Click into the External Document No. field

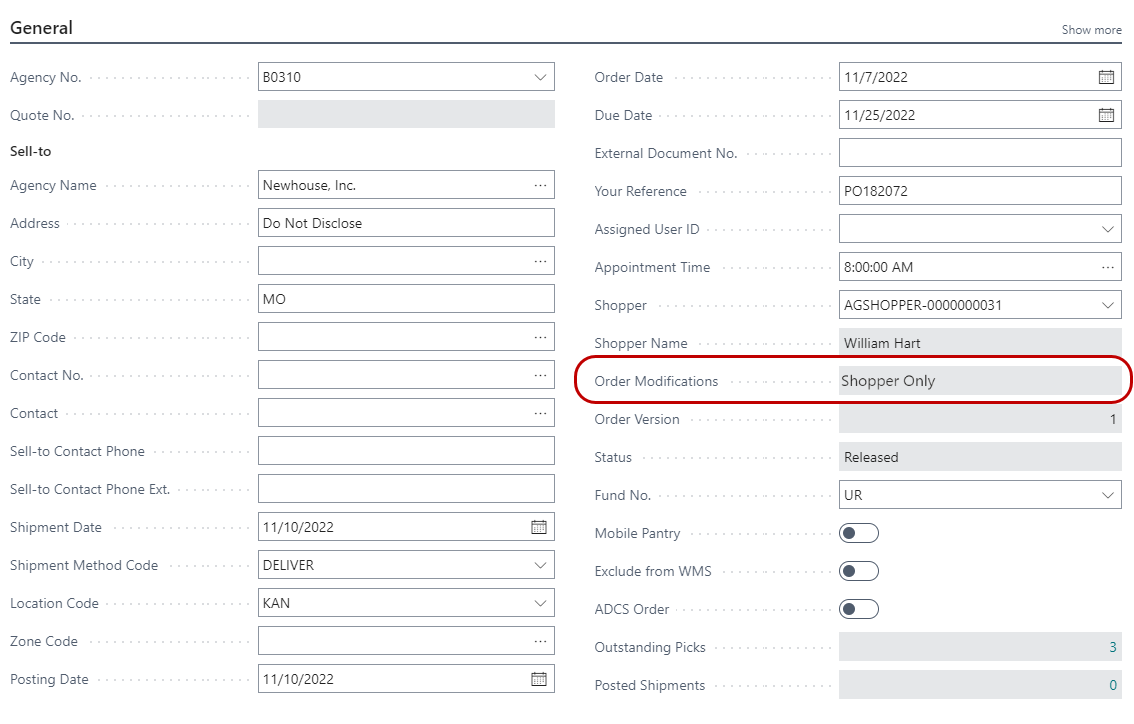click(979, 153)
